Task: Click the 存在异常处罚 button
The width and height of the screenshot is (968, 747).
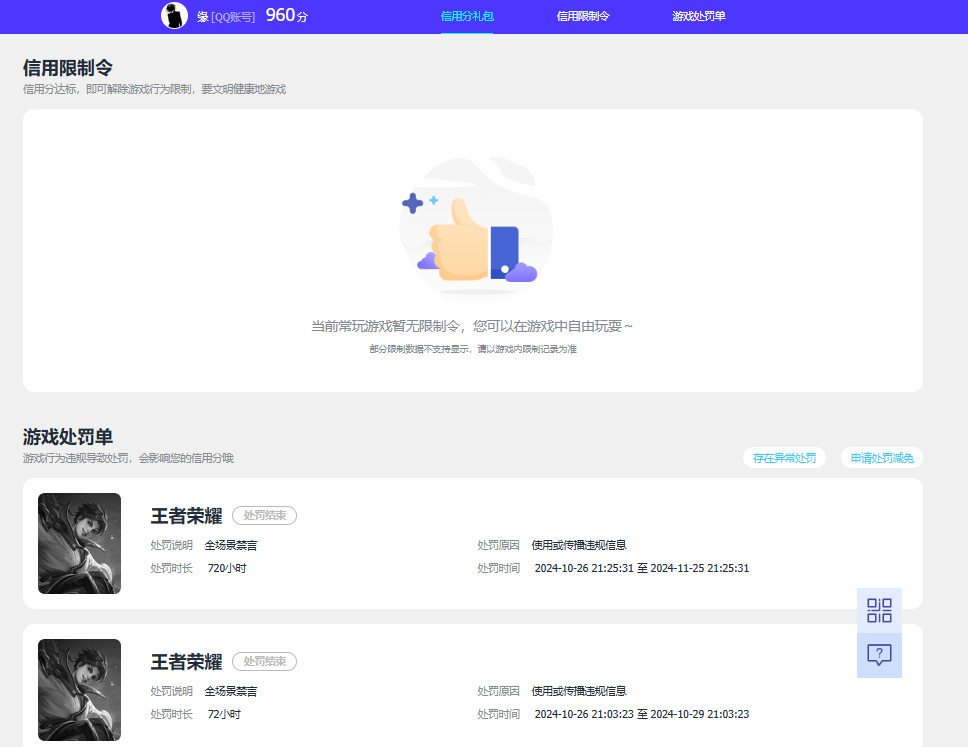Action: click(784, 457)
